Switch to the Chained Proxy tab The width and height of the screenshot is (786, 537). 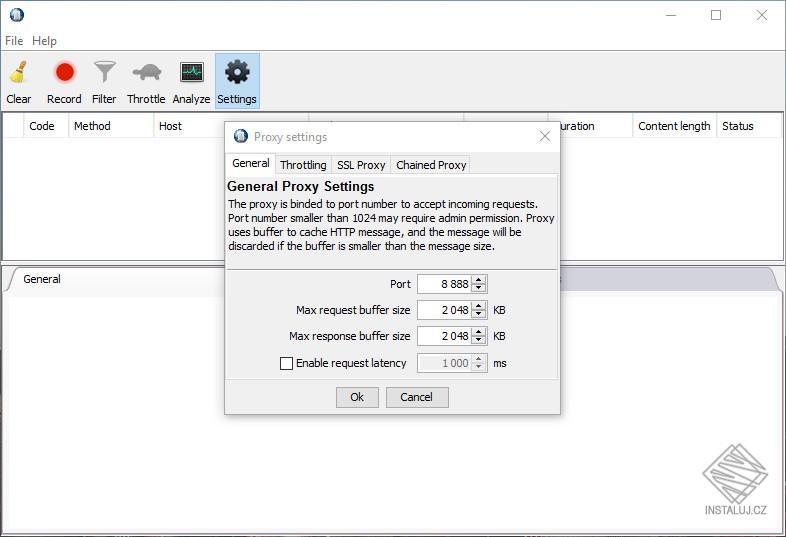point(431,165)
